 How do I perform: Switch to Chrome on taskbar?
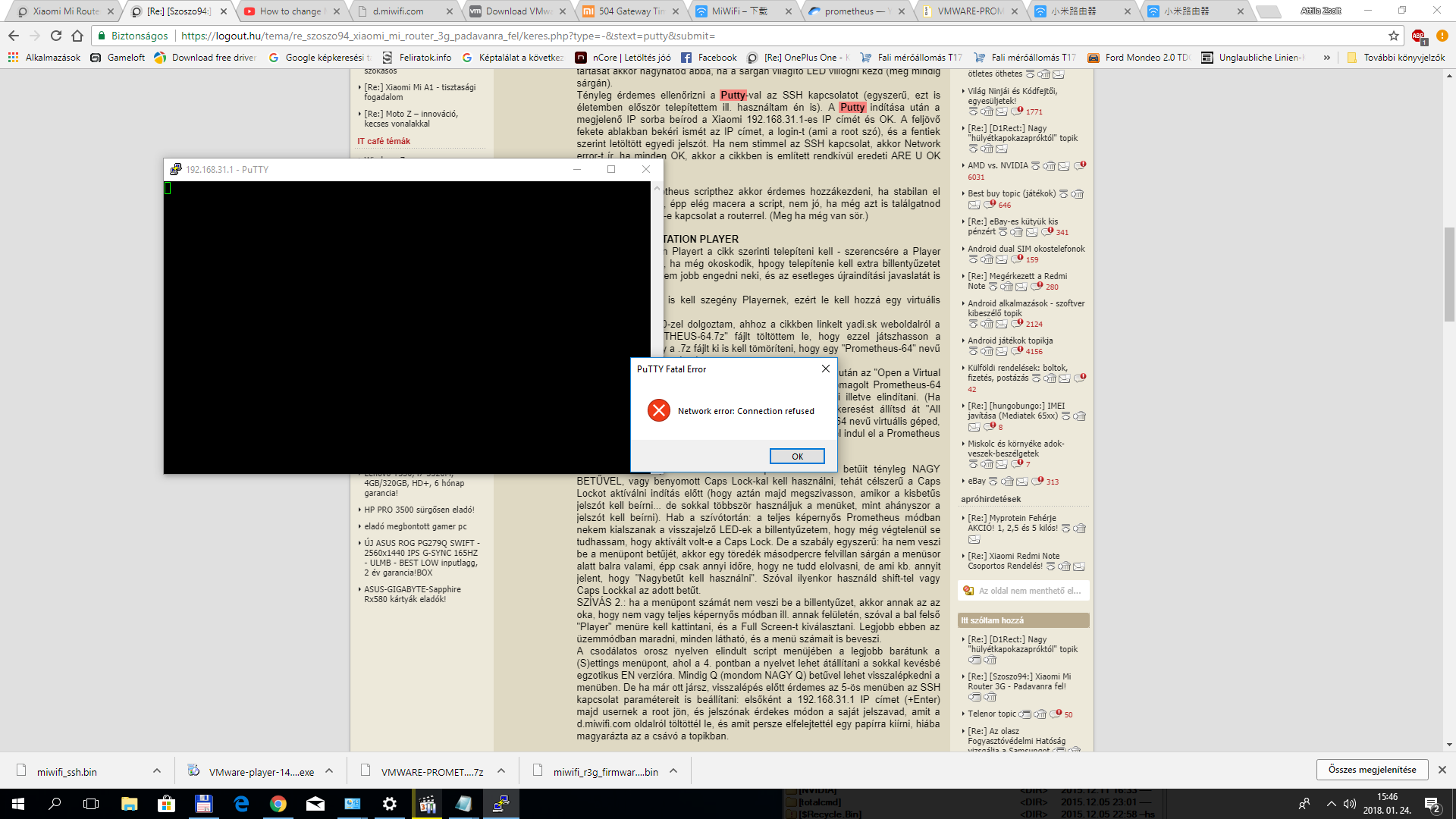pos(278,804)
